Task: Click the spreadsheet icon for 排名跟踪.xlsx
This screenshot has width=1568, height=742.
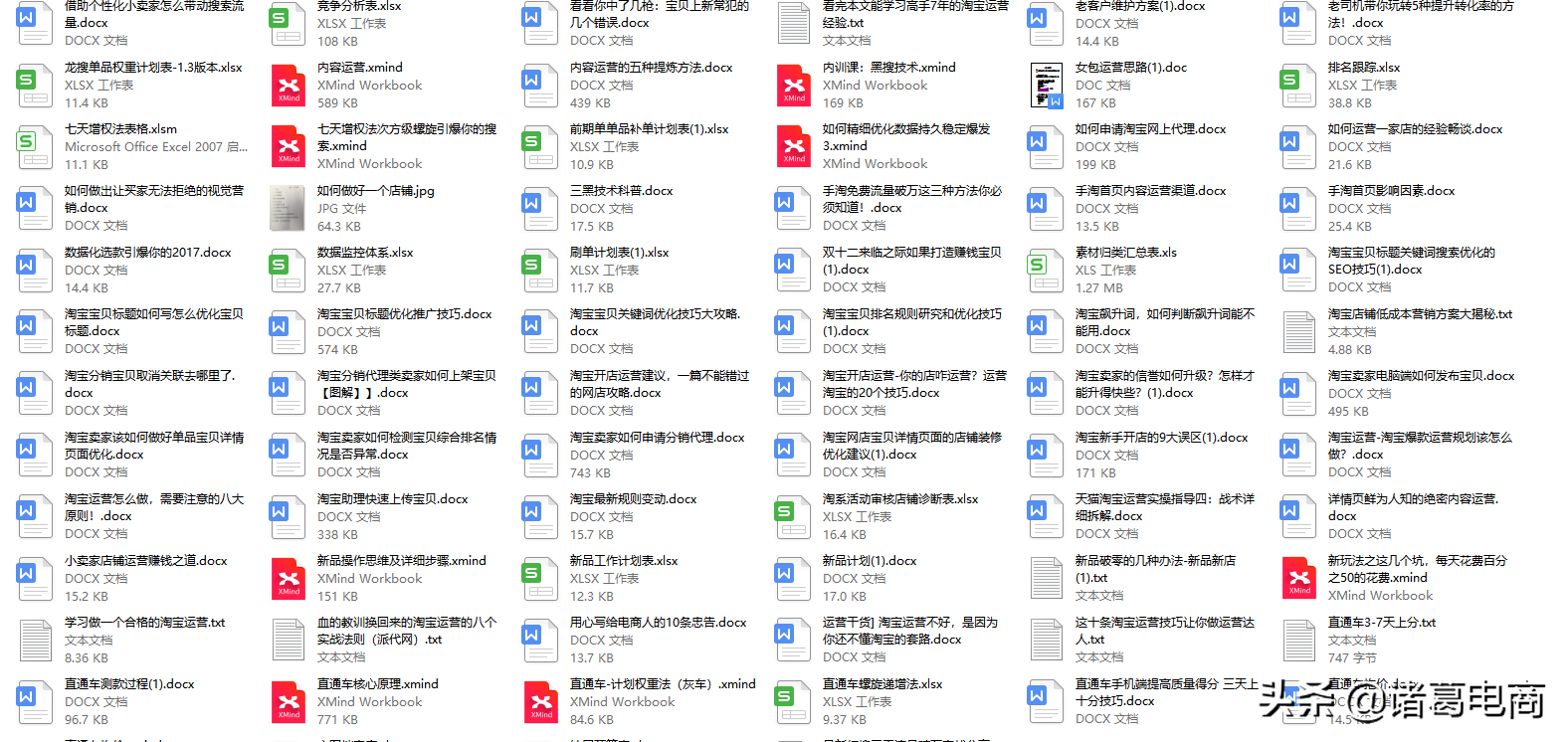Action: click(x=1298, y=86)
